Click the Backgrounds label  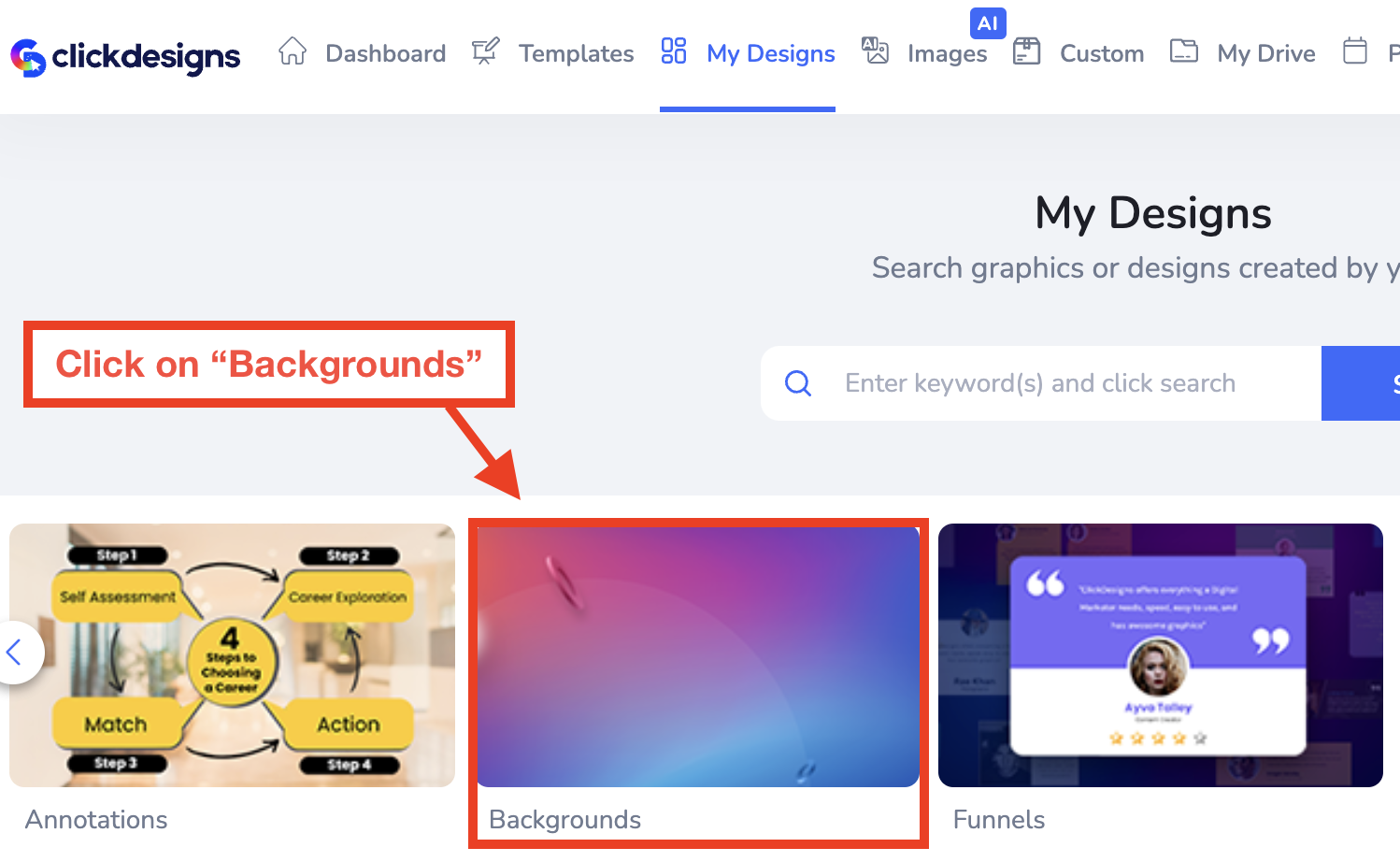564,820
